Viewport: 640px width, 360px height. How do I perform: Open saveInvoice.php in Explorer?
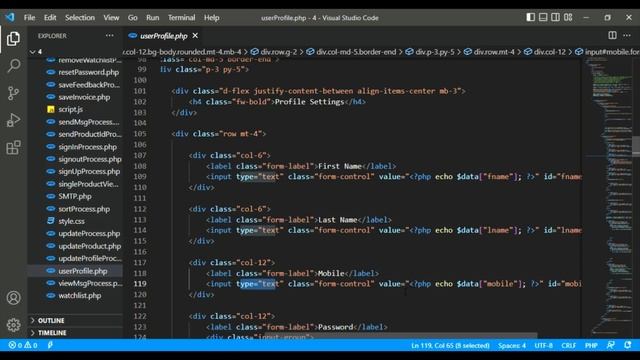click(x=84, y=97)
